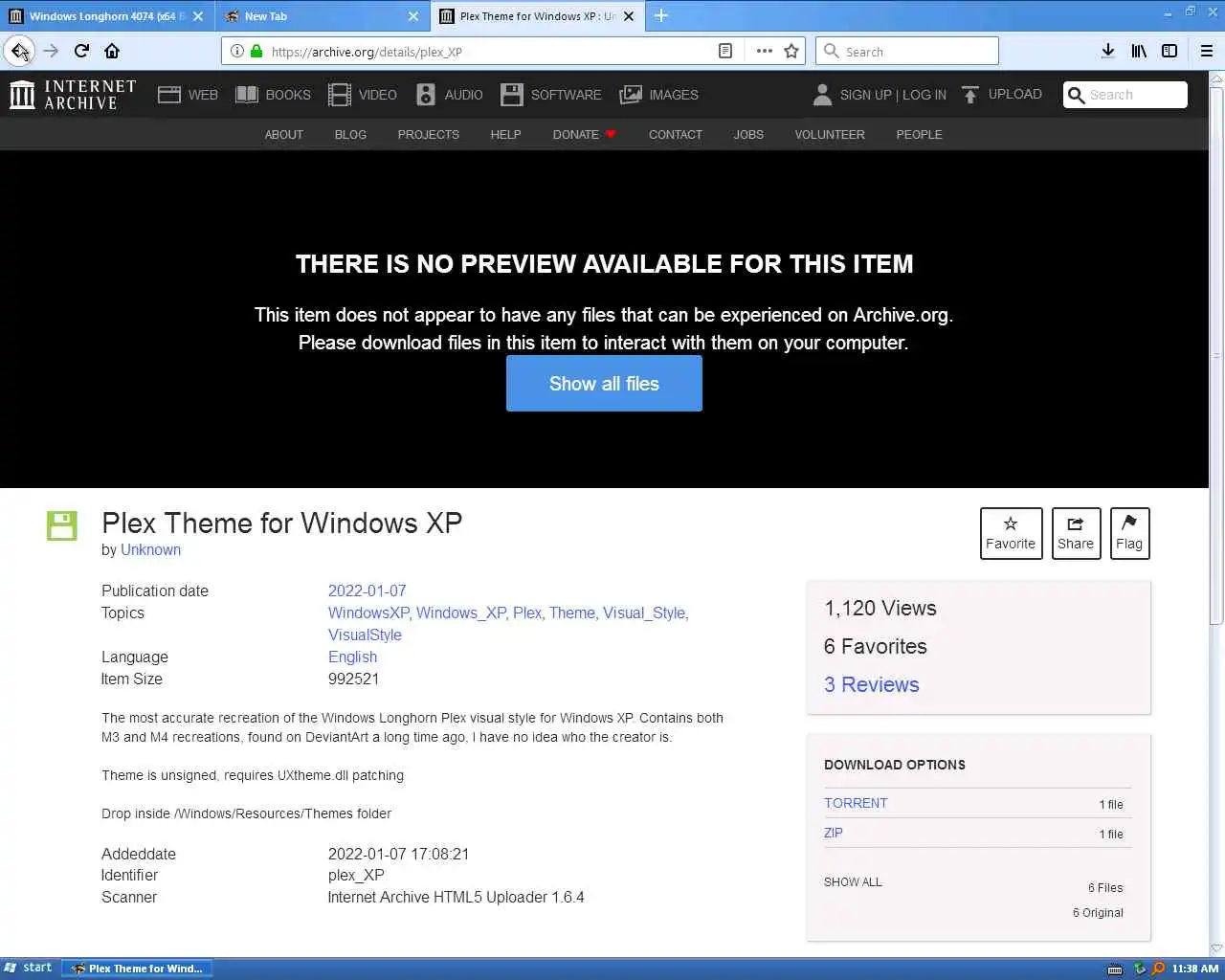Open the BLOG menu link

coord(350,135)
